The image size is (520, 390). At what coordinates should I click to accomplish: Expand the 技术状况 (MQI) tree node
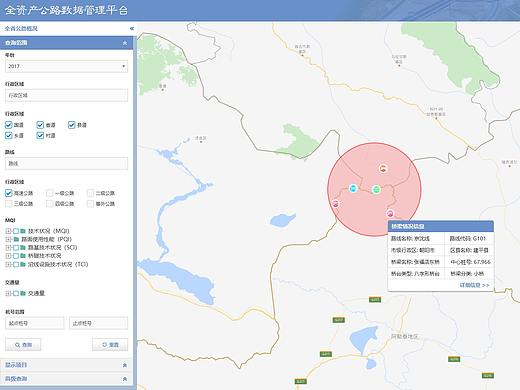8,231
